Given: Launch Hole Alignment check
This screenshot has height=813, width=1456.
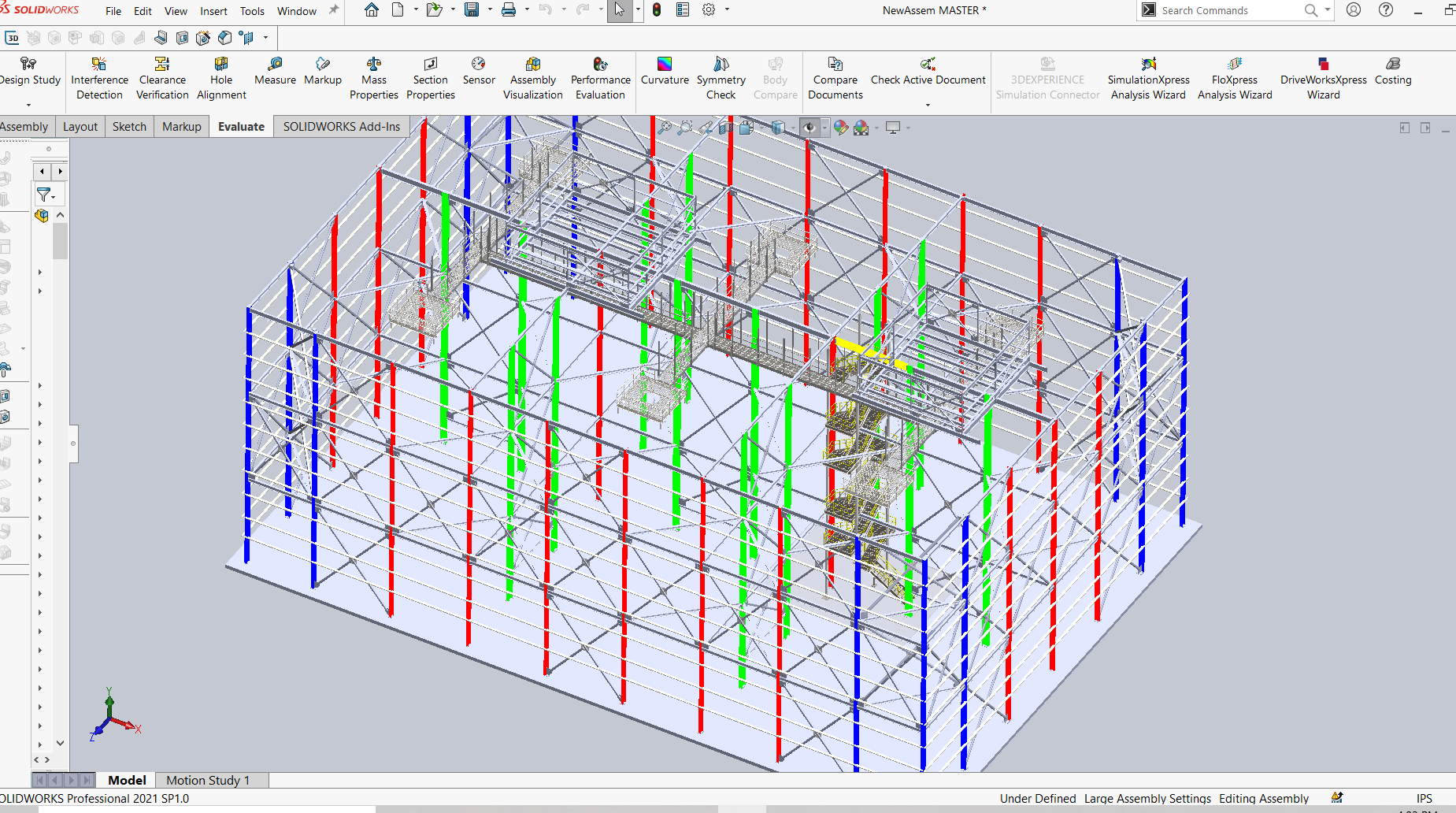Looking at the screenshot, I should point(221,79).
